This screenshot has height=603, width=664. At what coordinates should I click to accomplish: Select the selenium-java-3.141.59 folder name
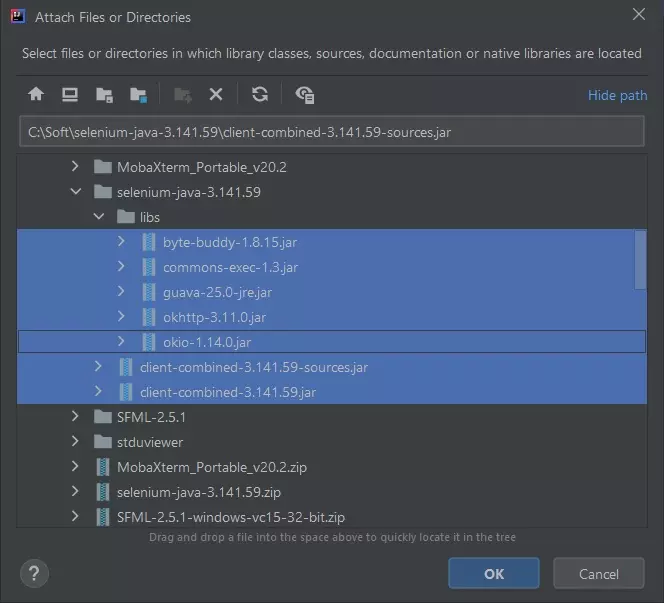tap(189, 192)
